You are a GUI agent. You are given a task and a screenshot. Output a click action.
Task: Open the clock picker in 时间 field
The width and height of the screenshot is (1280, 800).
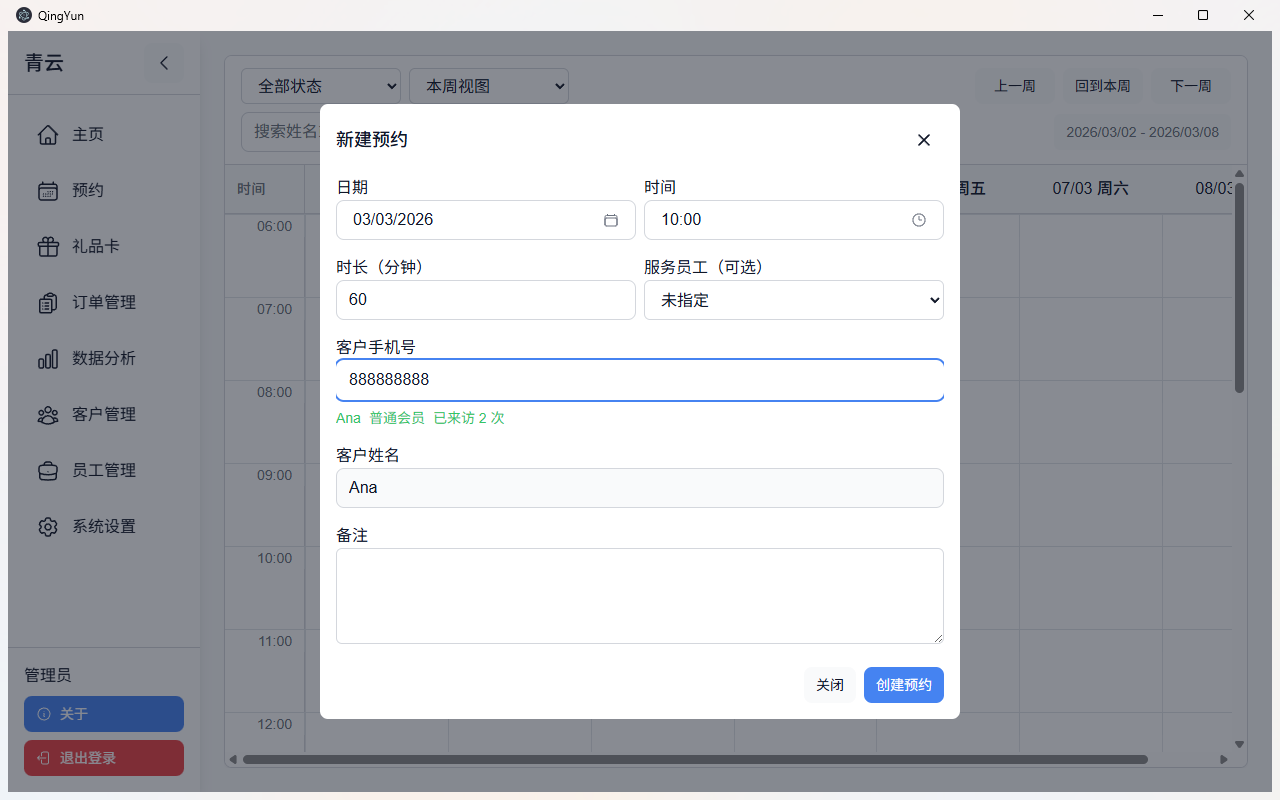(x=919, y=220)
